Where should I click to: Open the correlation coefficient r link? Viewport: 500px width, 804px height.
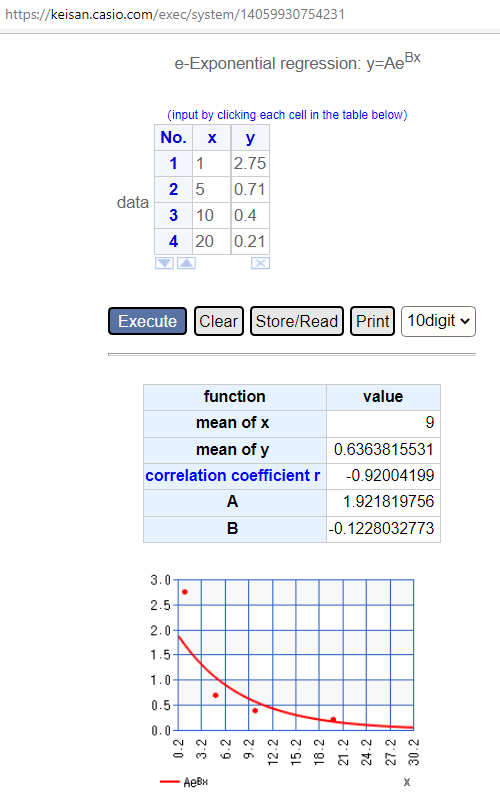pyautogui.click(x=232, y=475)
